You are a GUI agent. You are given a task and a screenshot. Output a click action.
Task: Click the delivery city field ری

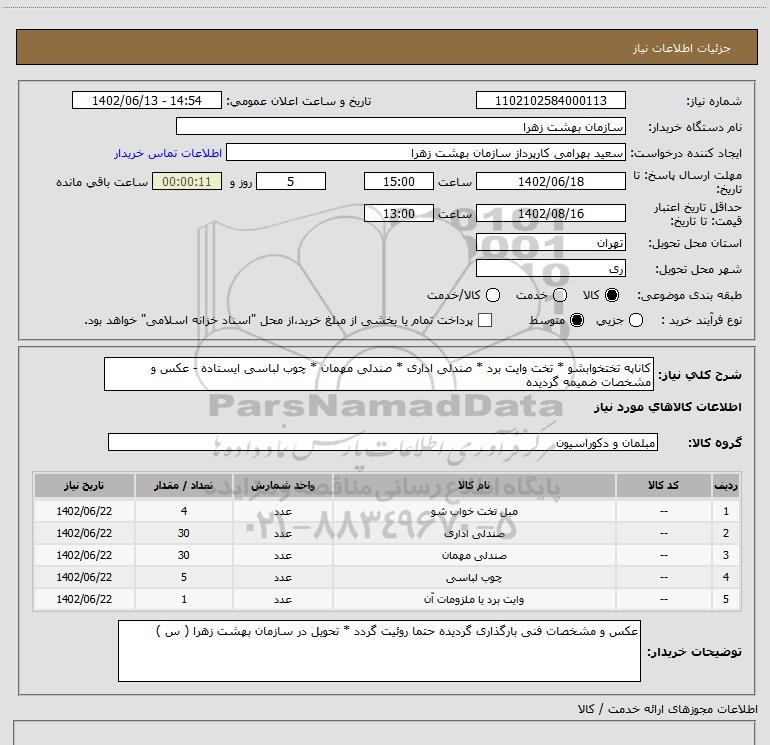(x=550, y=269)
